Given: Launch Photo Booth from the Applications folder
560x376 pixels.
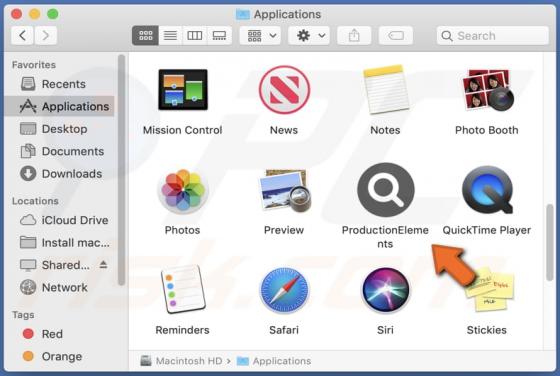Looking at the screenshot, I should point(487,90).
